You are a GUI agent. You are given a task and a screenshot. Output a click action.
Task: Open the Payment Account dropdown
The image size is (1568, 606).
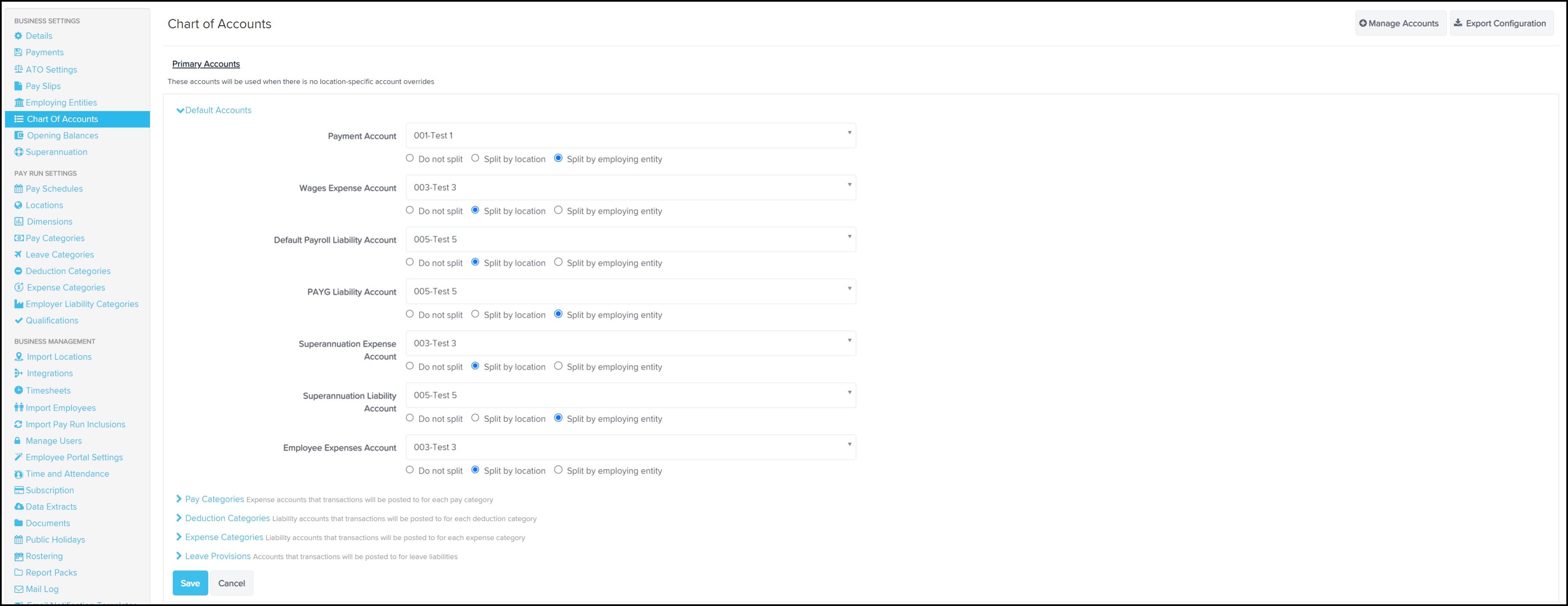pos(630,136)
